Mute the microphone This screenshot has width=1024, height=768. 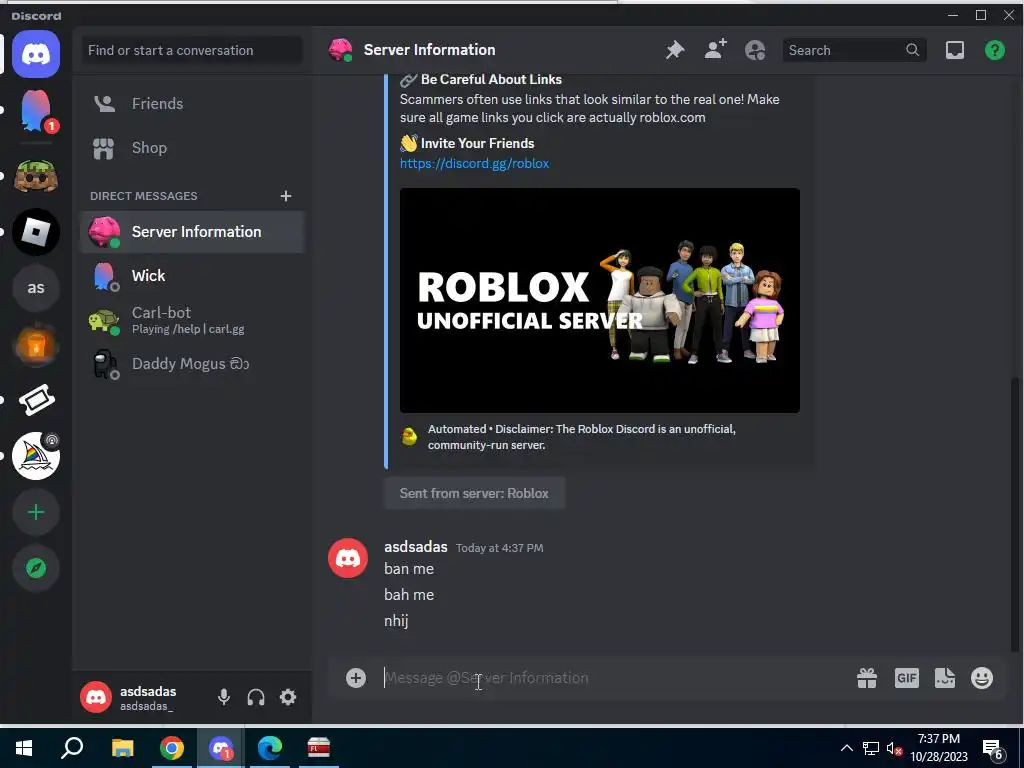(224, 697)
